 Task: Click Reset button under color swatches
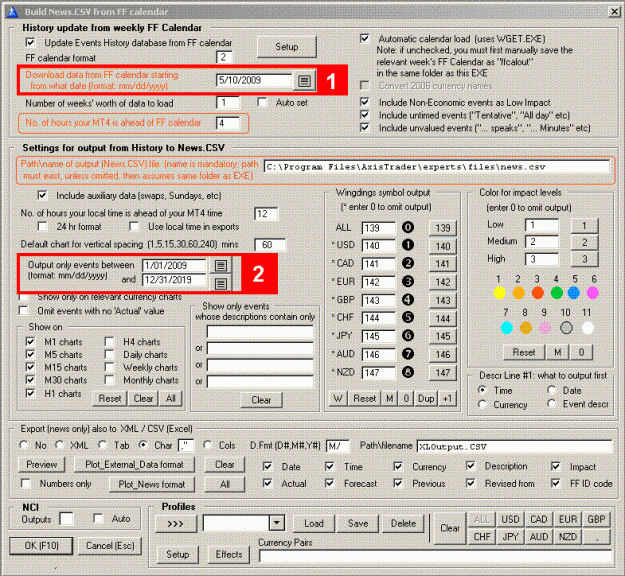click(x=524, y=352)
